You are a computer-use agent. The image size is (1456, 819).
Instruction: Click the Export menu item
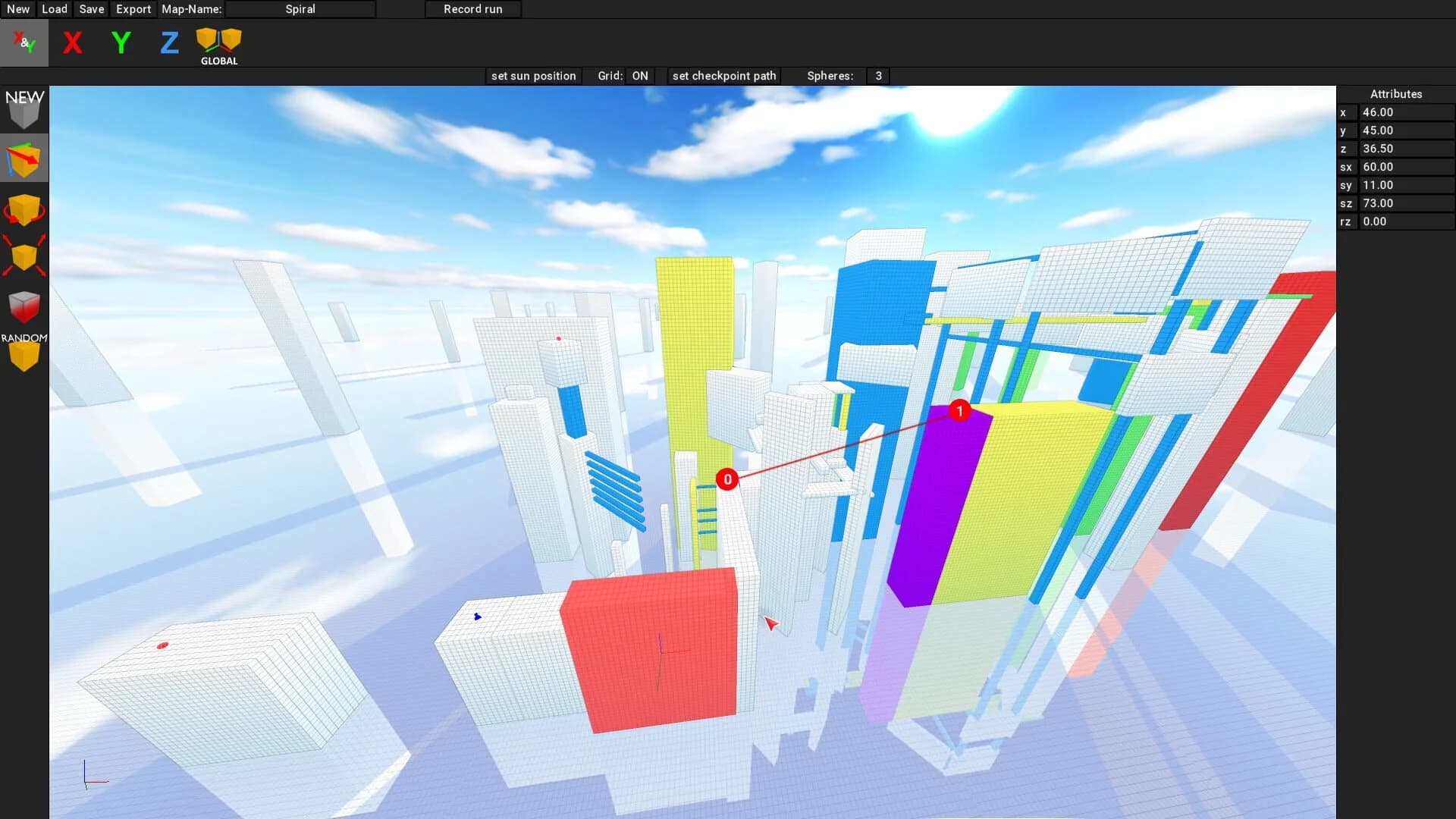pos(133,9)
